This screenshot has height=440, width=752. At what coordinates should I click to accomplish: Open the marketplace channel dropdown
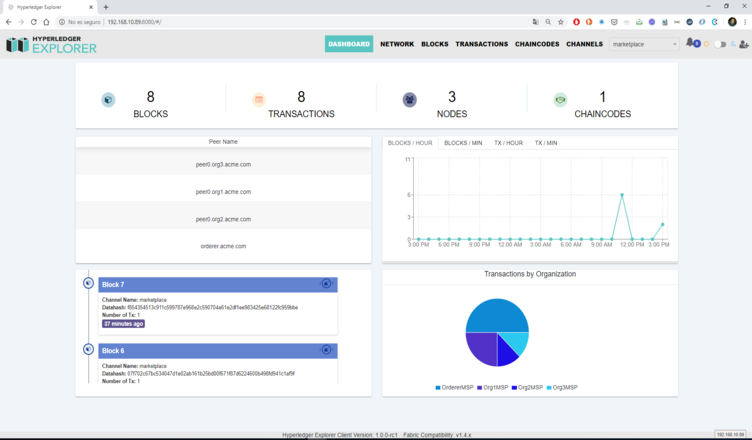coord(644,44)
